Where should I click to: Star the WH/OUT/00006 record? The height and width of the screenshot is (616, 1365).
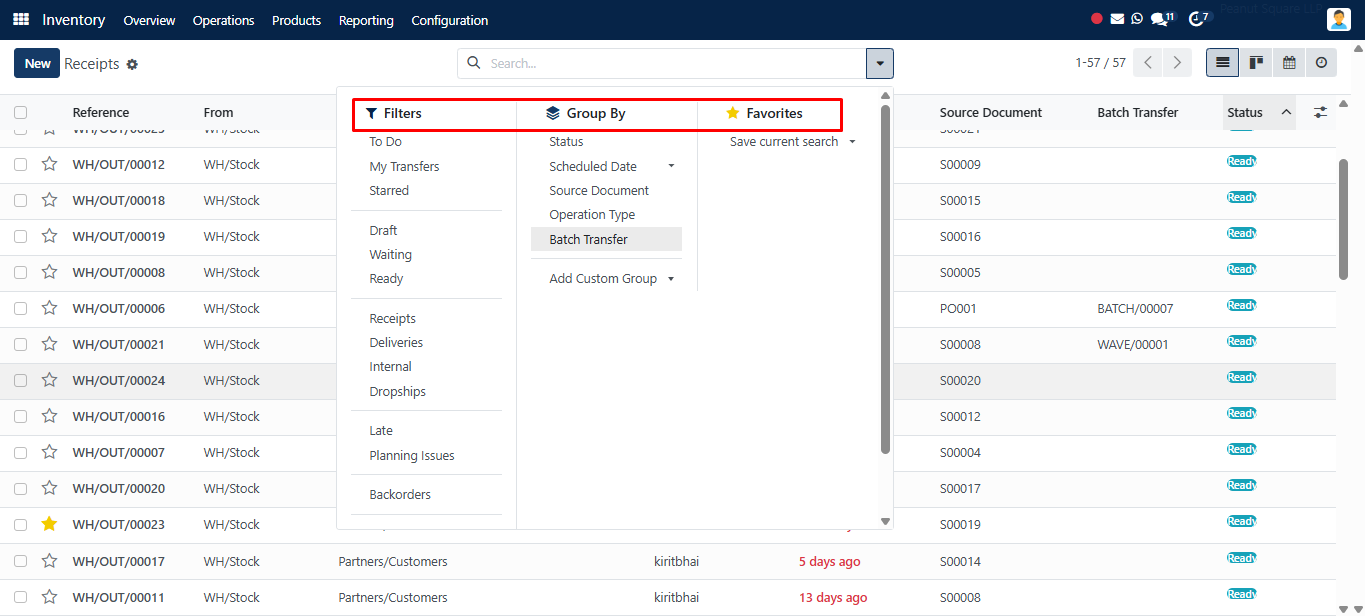(x=49, y=308)
